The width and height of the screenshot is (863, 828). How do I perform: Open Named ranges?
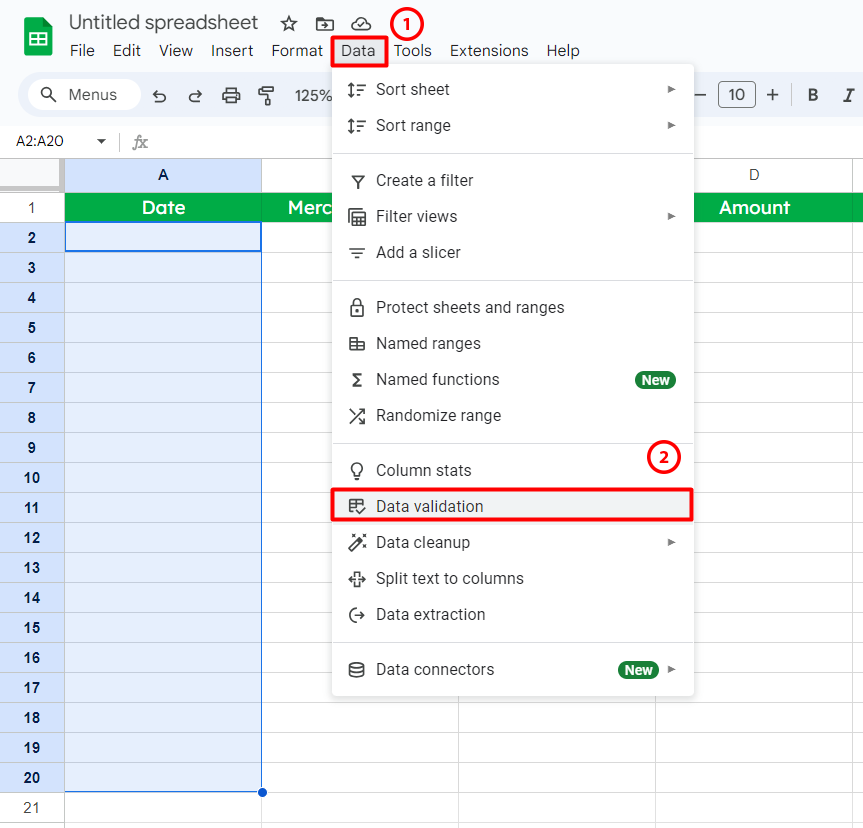(x=512, y=344)
